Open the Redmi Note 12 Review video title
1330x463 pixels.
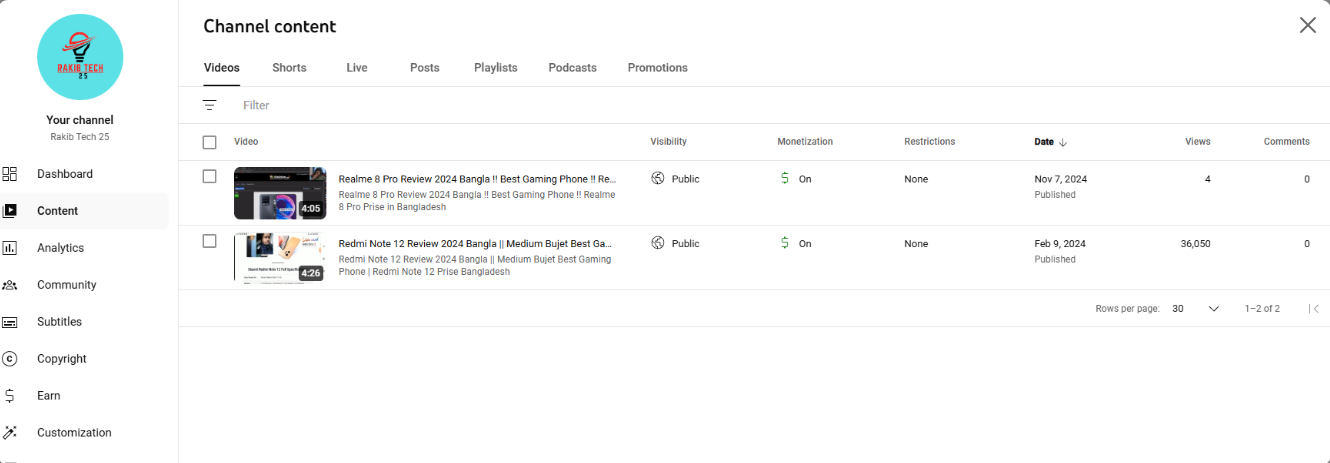click(475, 243)
